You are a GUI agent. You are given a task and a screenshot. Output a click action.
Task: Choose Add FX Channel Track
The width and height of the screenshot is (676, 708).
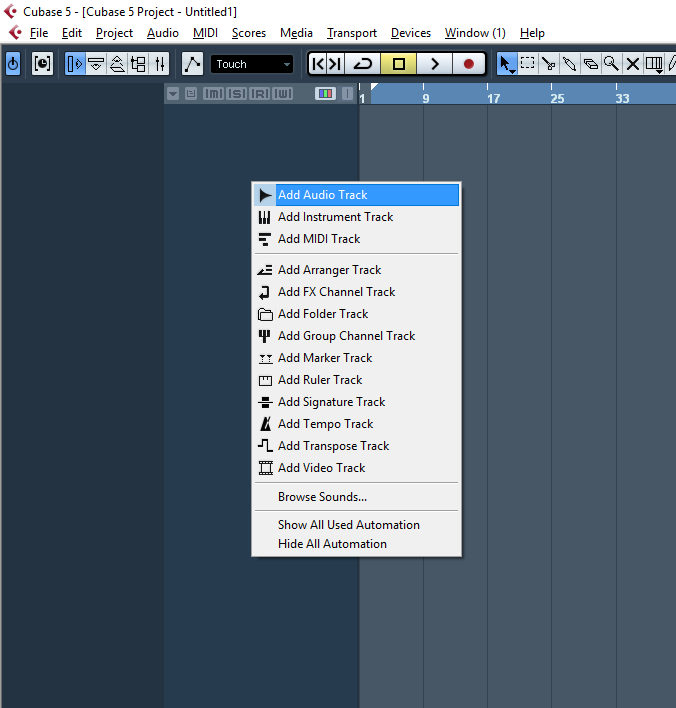356,292
